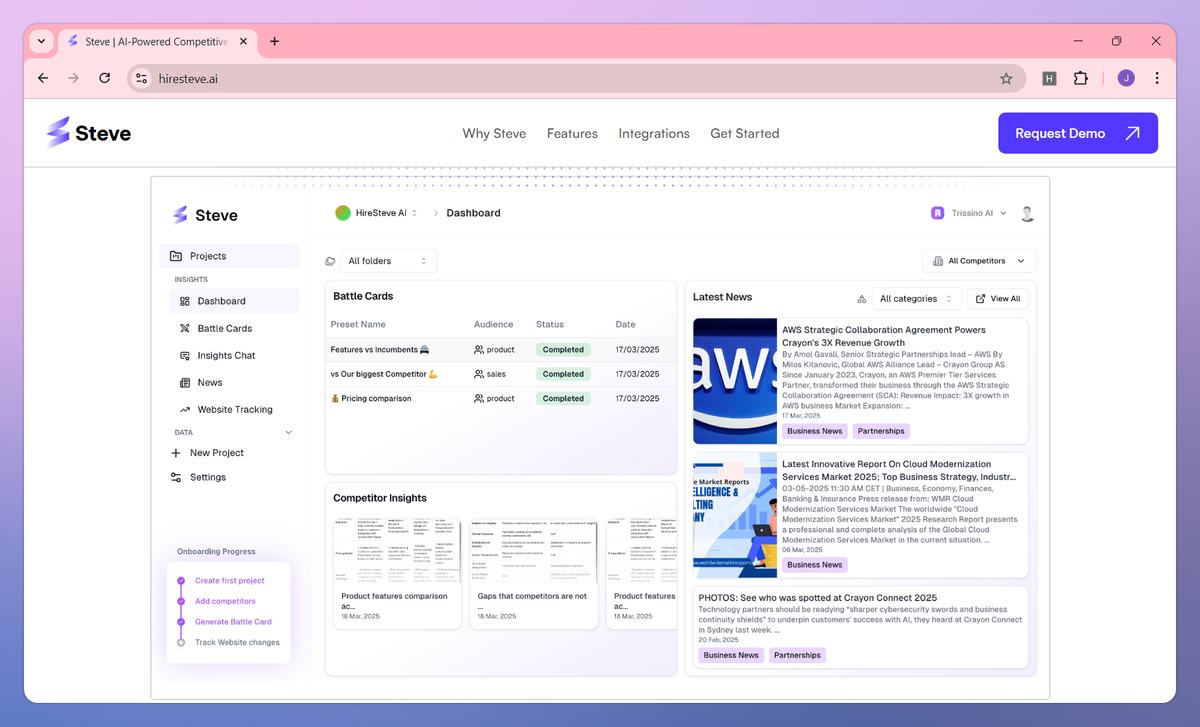Focus the address bar showing hiresteve.ai
This screenshot has height=727, width=1200.
(575, 78)
